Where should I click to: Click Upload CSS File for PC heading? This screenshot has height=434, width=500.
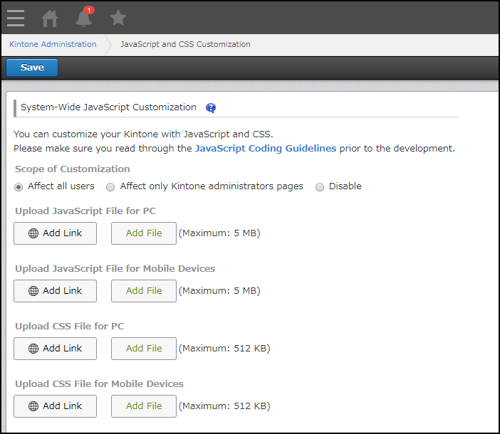69,326
